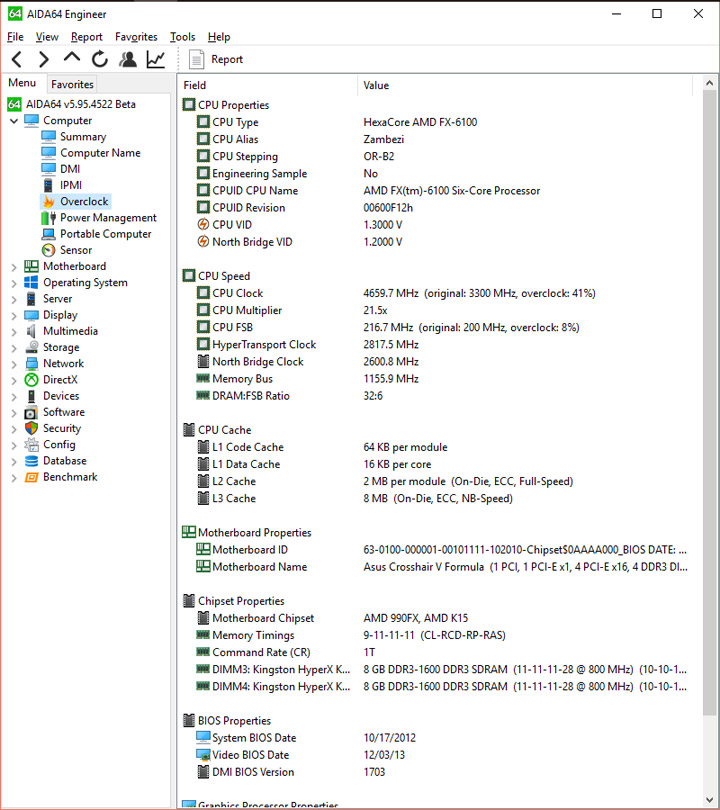Expand the Config node arrow
This screenshot has height=810, width=720.
click(x=14, y=445)
